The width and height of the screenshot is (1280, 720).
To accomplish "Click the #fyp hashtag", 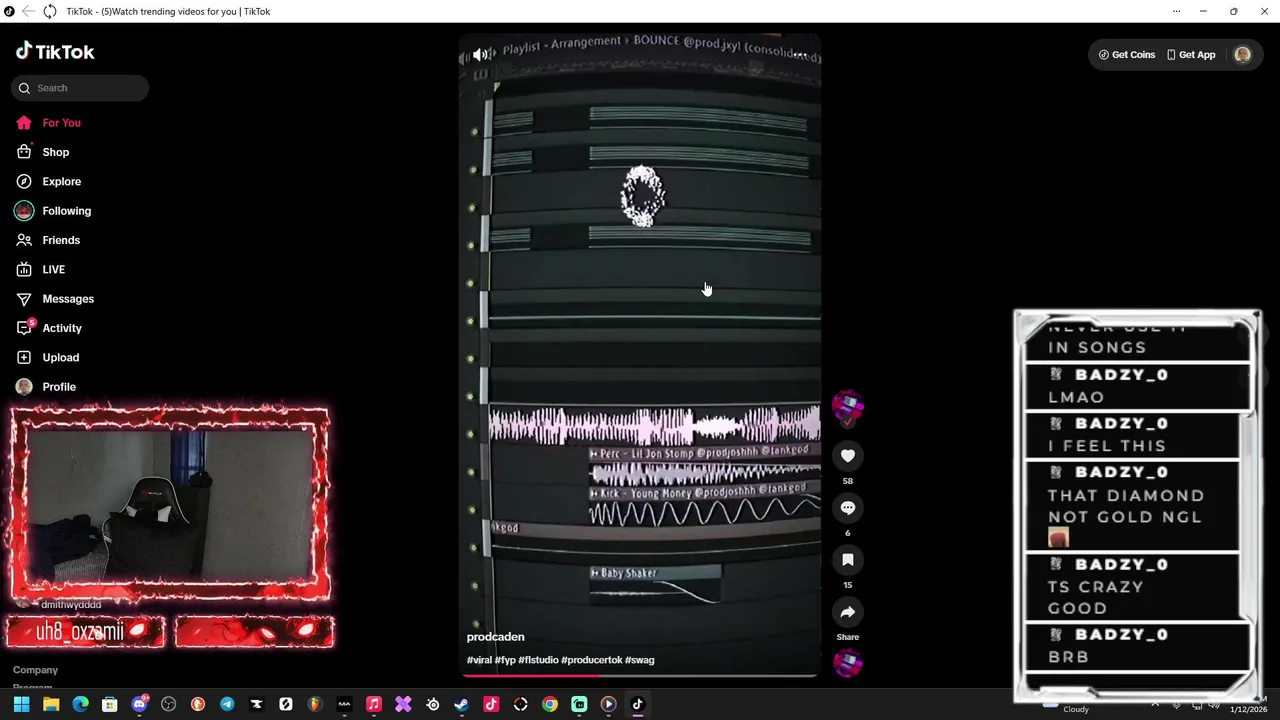I will point(505,660).
